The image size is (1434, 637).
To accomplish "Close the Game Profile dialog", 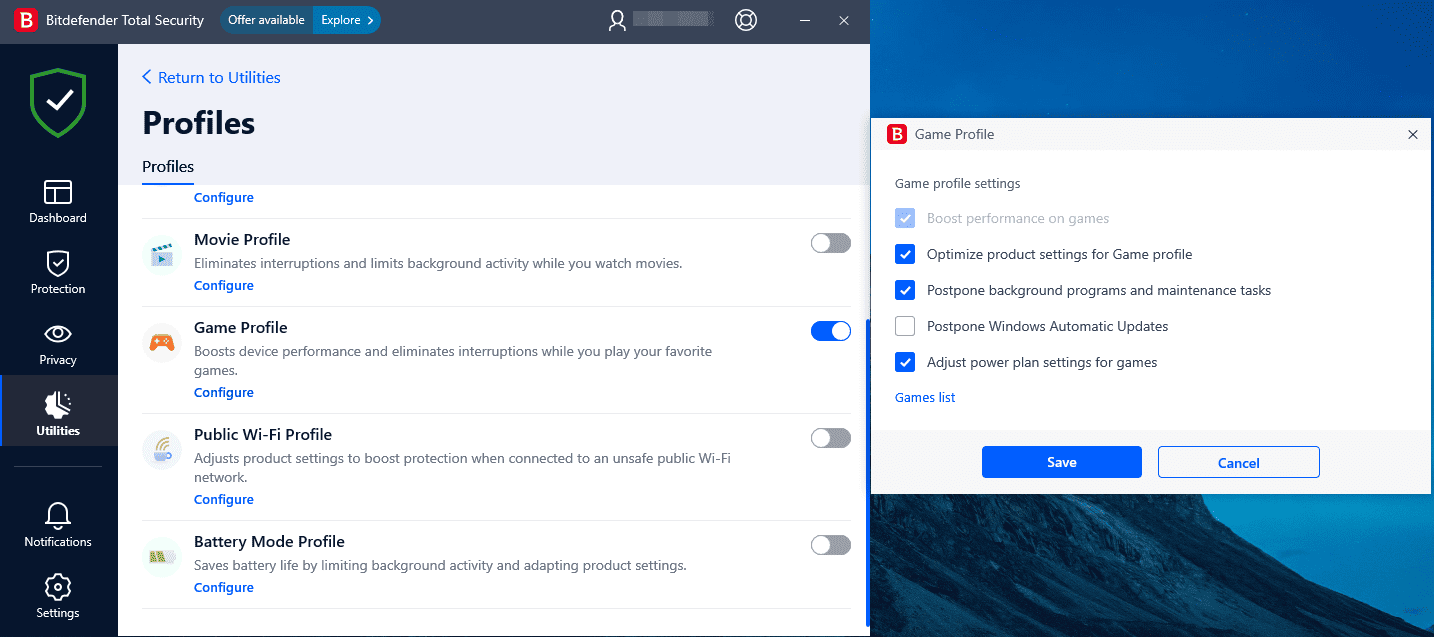I will coord(1413,134).
